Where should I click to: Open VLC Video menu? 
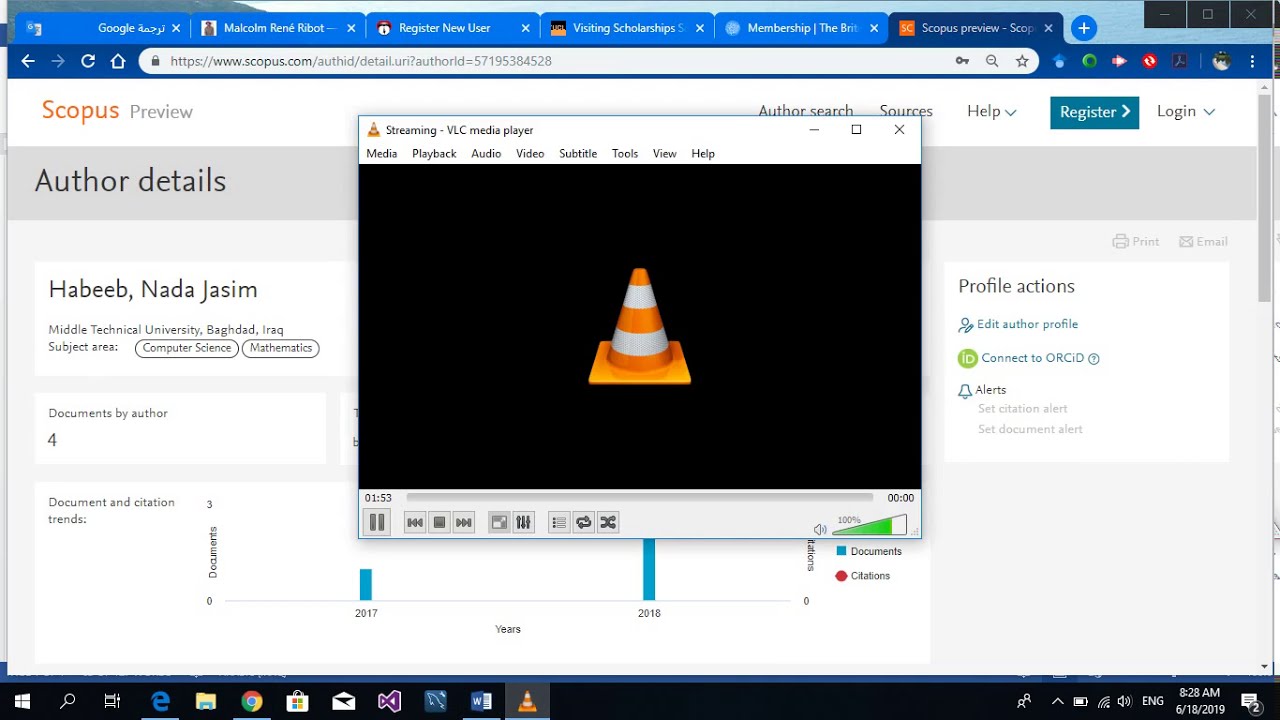pos(530,153)
